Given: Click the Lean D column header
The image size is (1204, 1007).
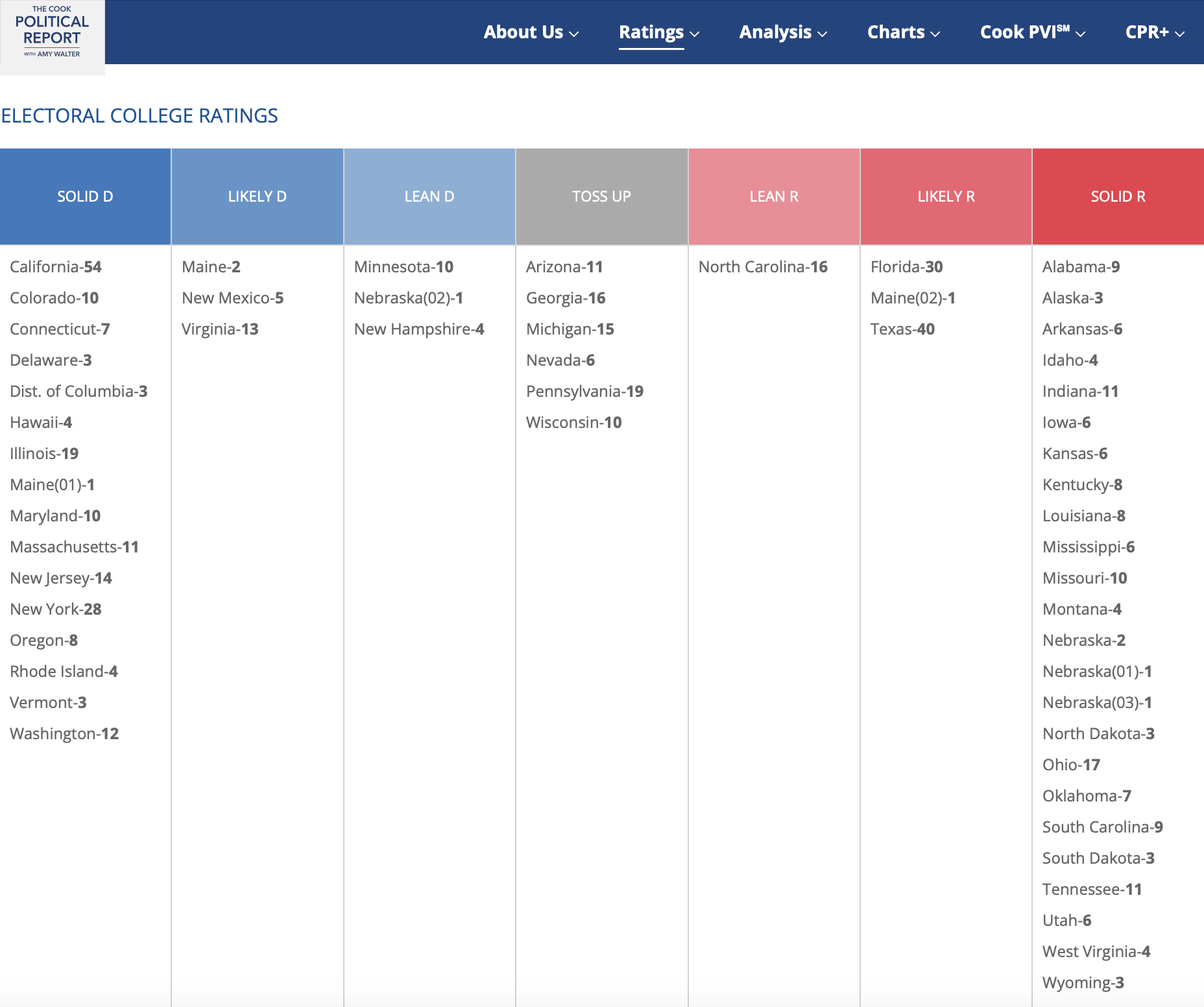Looking at the screenshot, I should (x=429, y=196).
